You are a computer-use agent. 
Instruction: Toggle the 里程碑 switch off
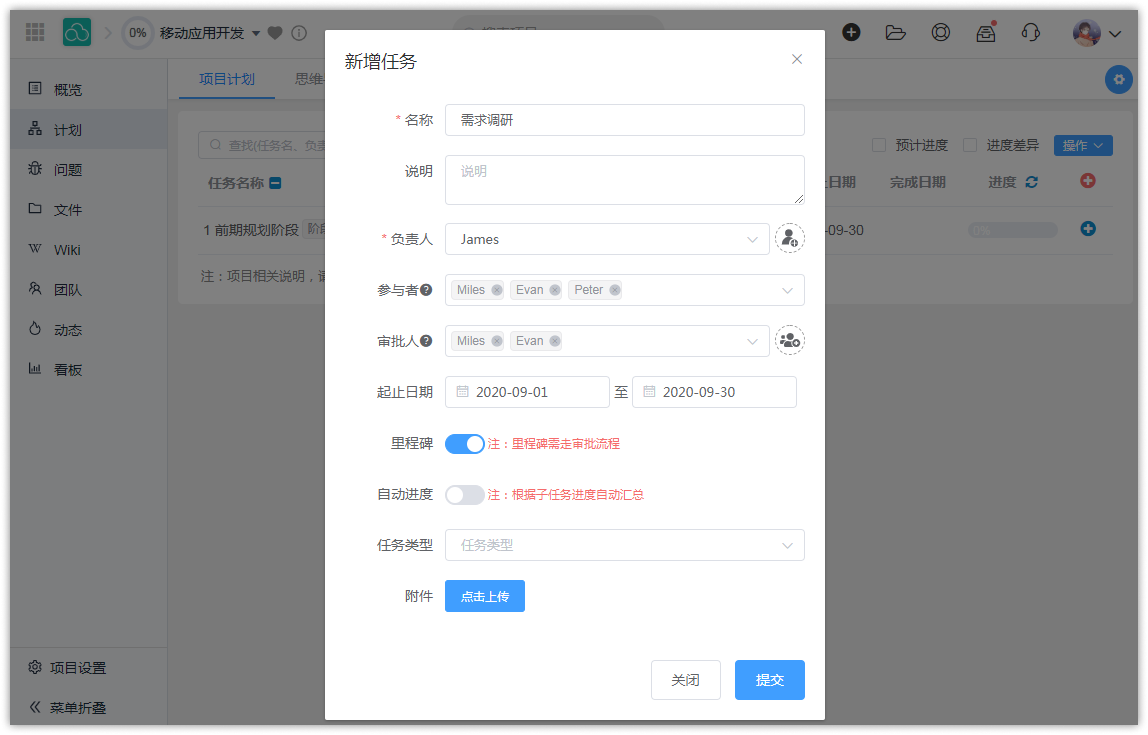pyautogui.click(x=464, y=444)
